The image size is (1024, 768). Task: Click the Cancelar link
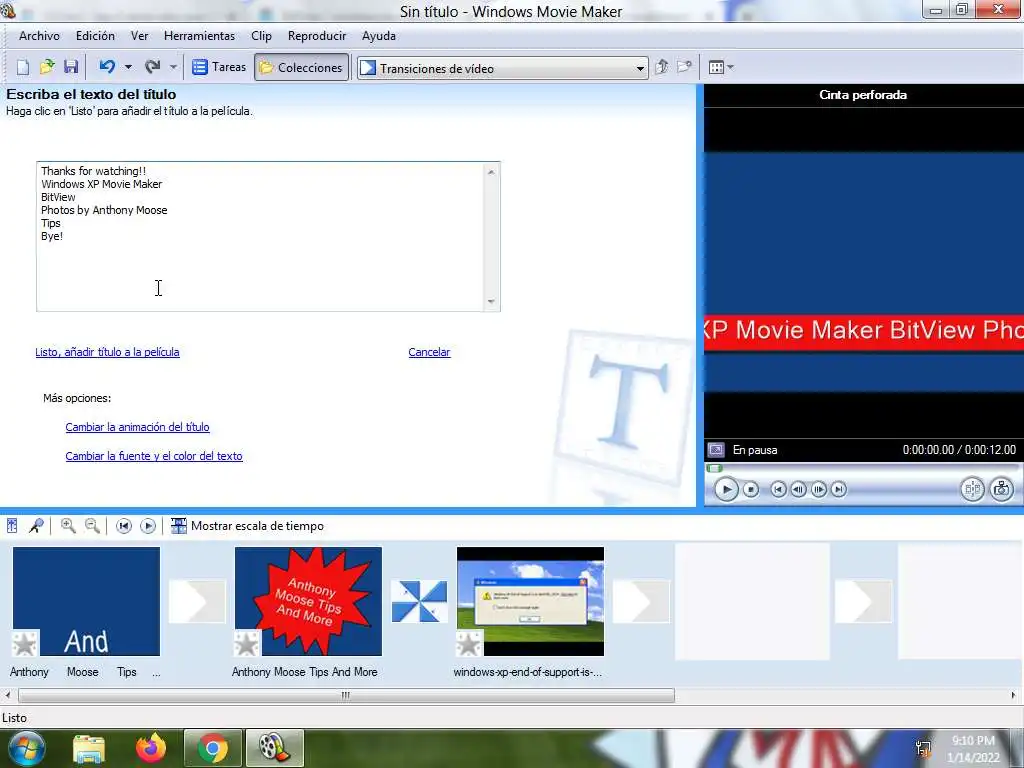[x=429, y=352]
